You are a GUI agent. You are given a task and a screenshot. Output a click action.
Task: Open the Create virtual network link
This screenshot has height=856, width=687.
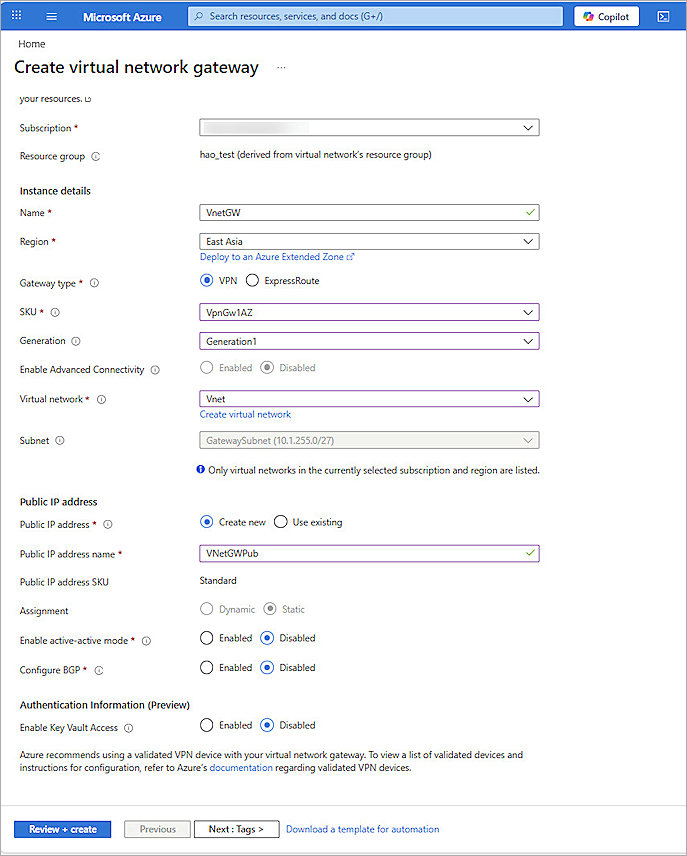pos(245,414)
